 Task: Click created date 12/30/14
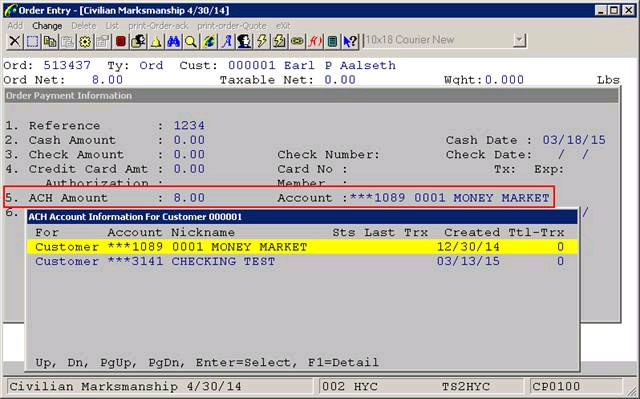point(468,247)
